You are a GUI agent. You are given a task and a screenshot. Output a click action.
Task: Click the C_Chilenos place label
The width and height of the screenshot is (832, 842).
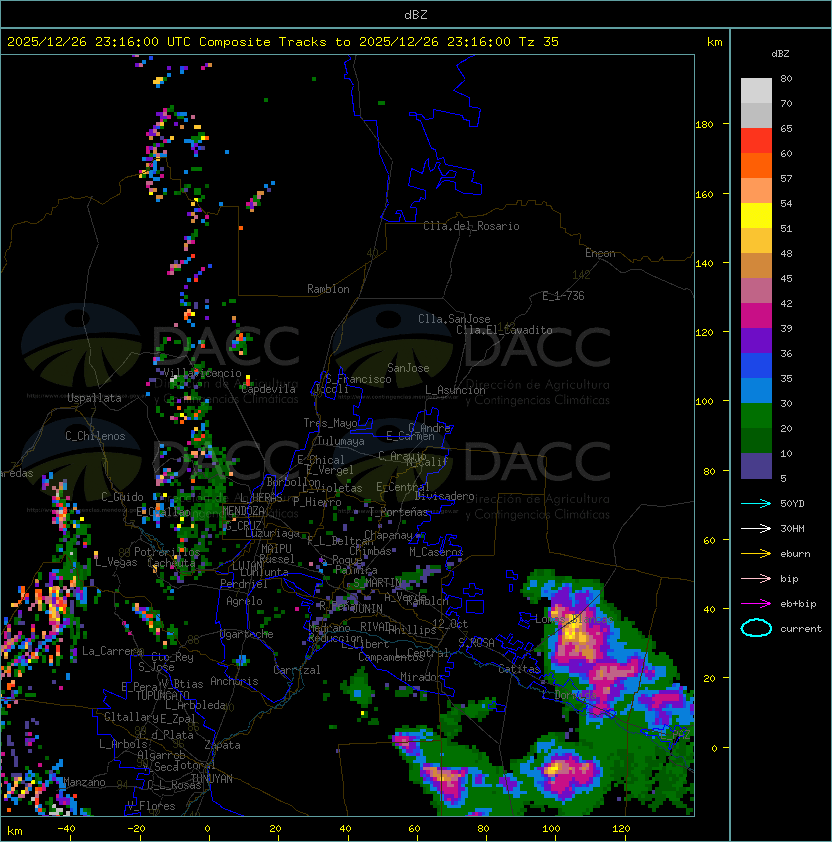pyautogui.click(x=95, y=436)
